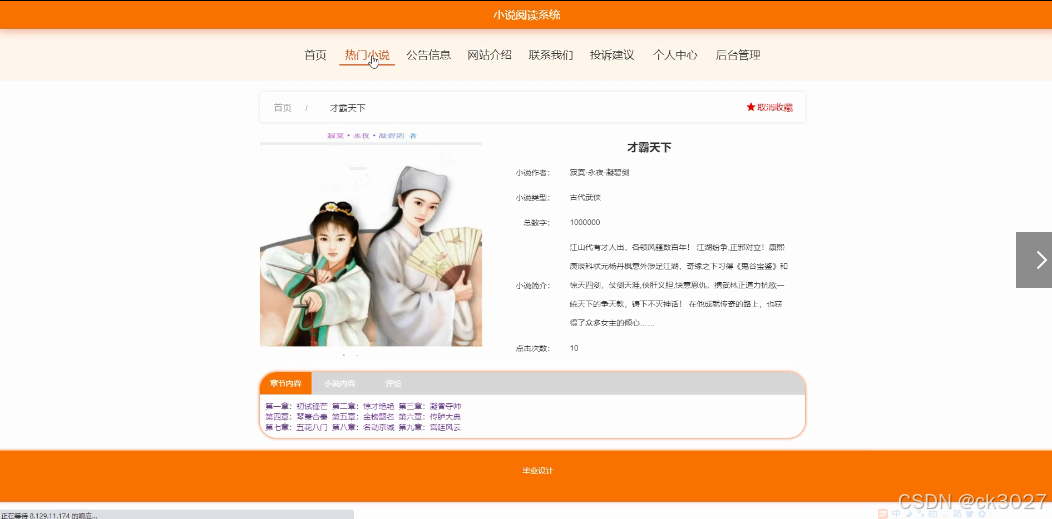Open 网站介绍 navigation item

[490, 55]
